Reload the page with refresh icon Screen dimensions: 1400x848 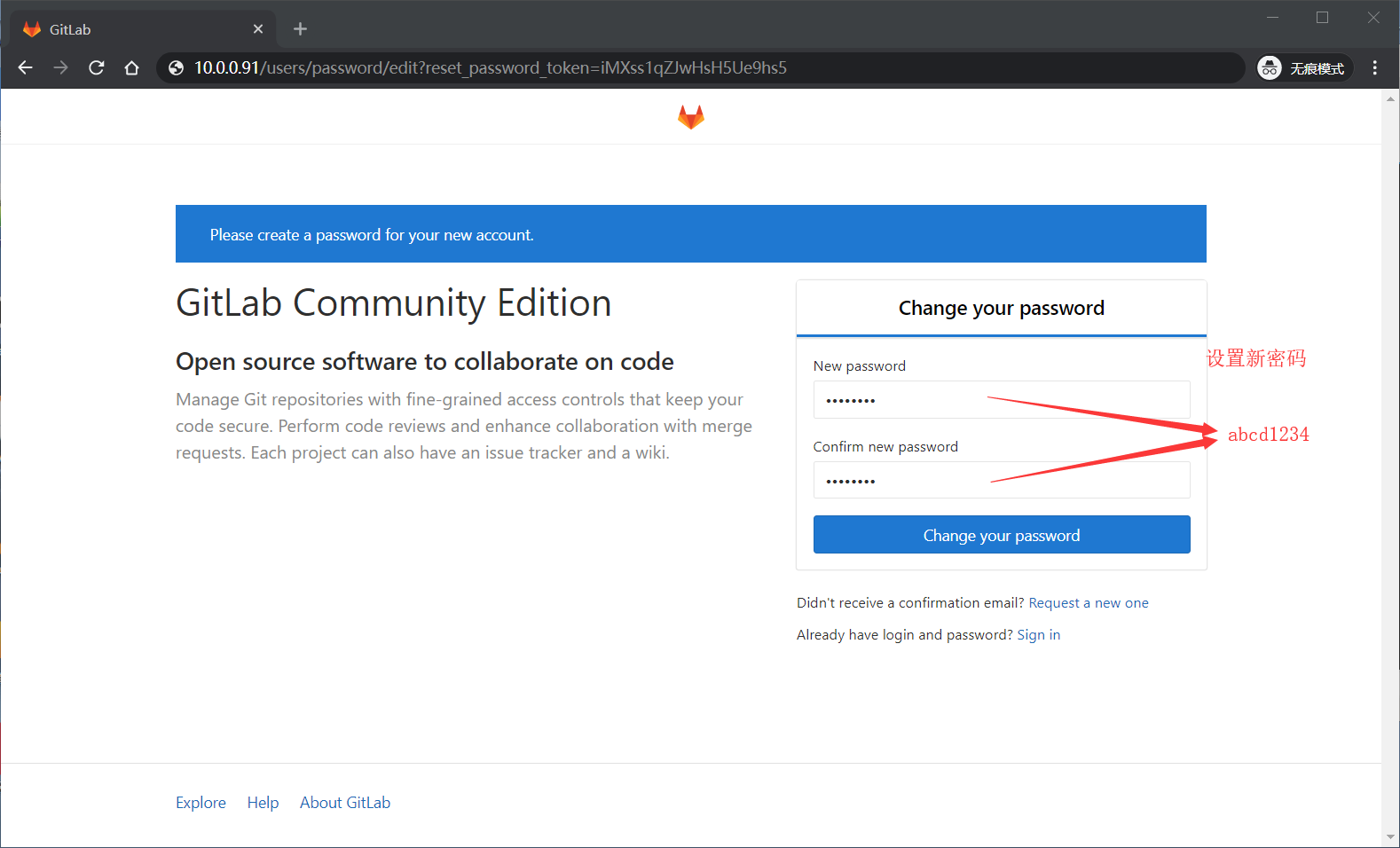pos(97,68)
